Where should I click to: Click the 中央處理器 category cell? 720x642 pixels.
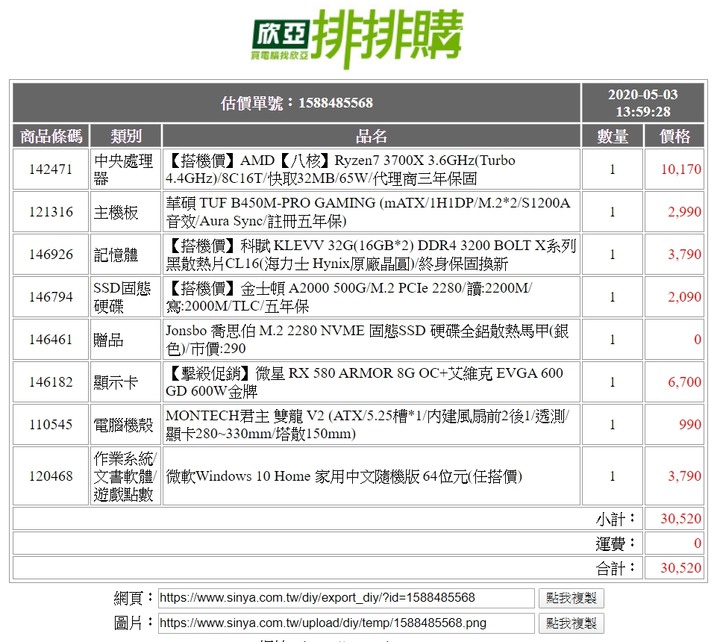click(x=126, y=169)
